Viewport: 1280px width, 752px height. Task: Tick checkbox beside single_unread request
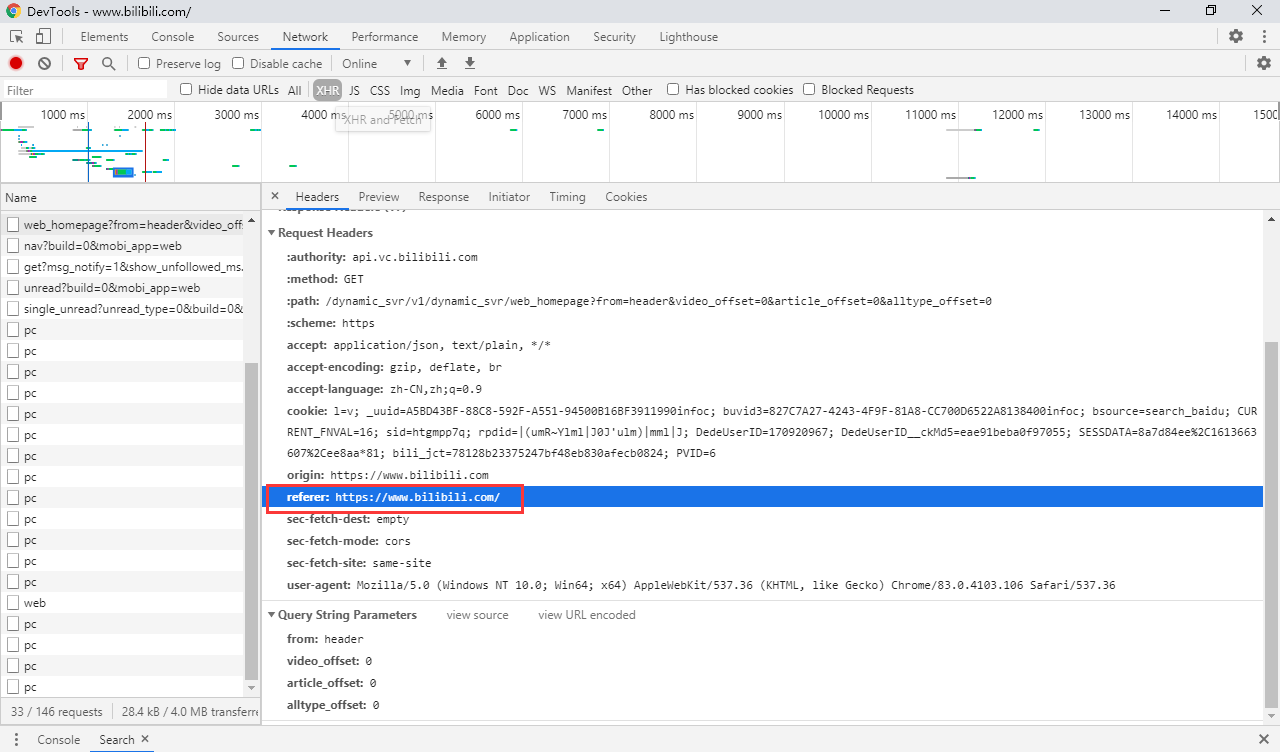click(x=13, y=309)
